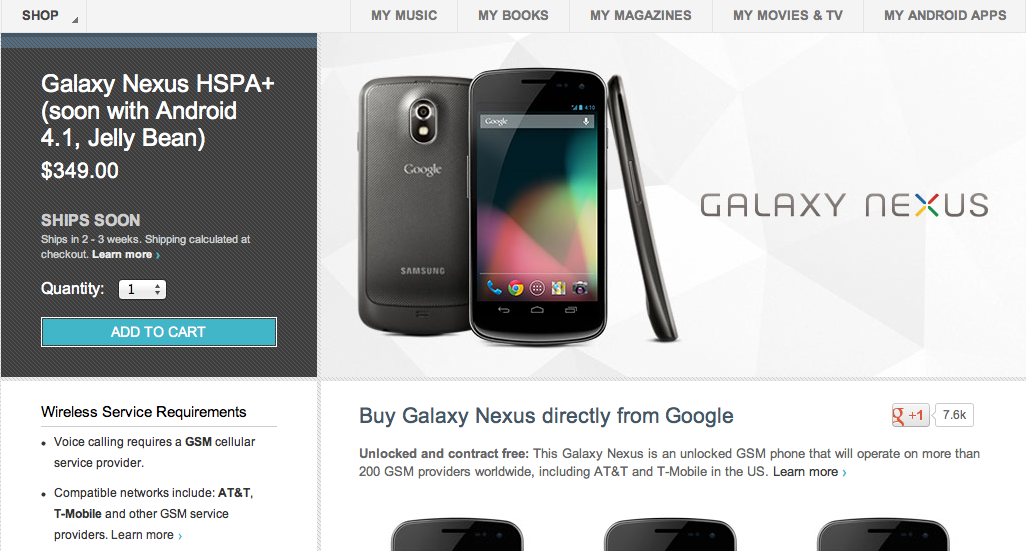The height and width of the screenshot is (551, 1026).
Task: Click the Google +1 icon button
Action: 910,415
